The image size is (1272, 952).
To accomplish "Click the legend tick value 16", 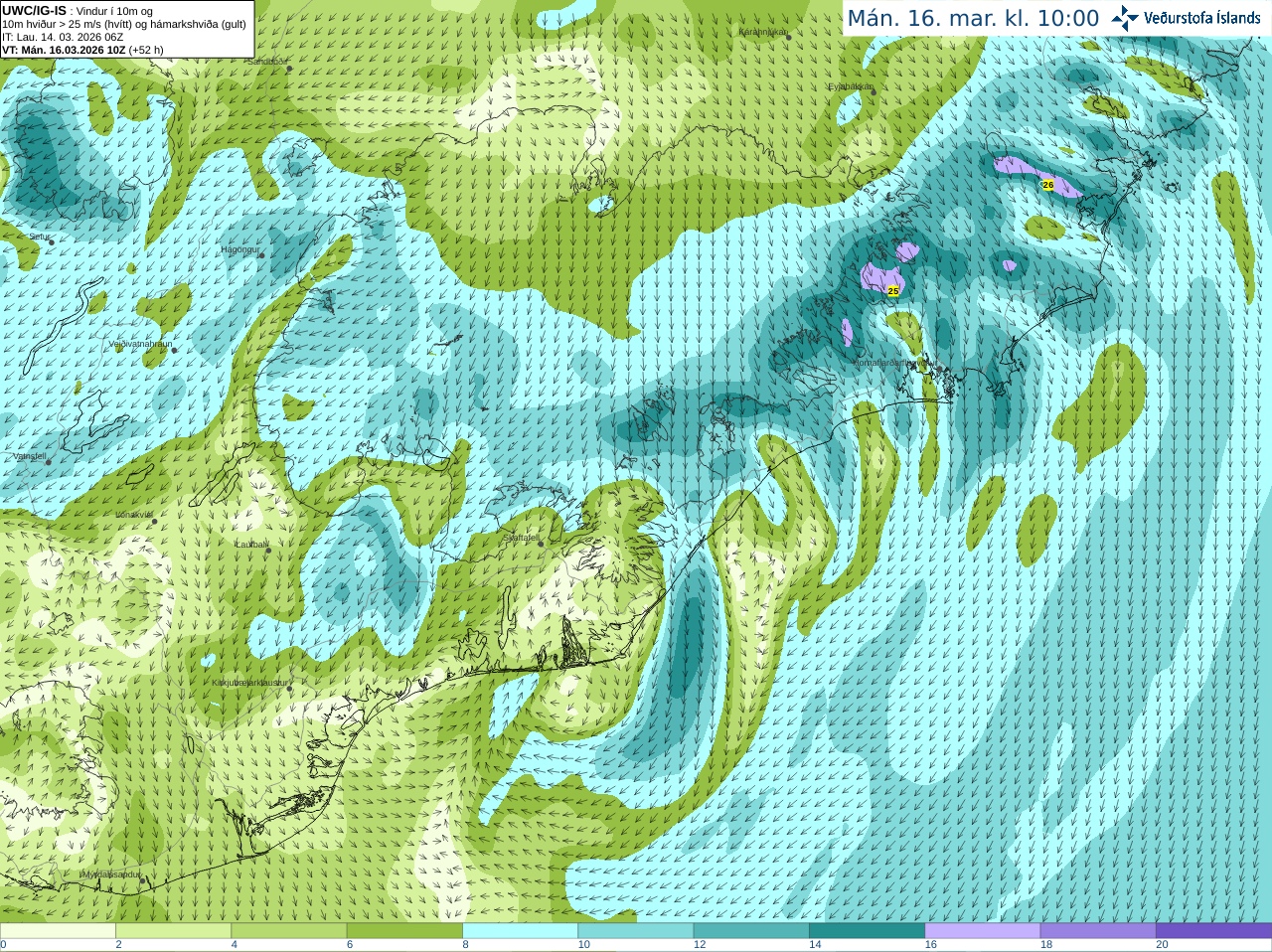I will (x=930, y=945).
